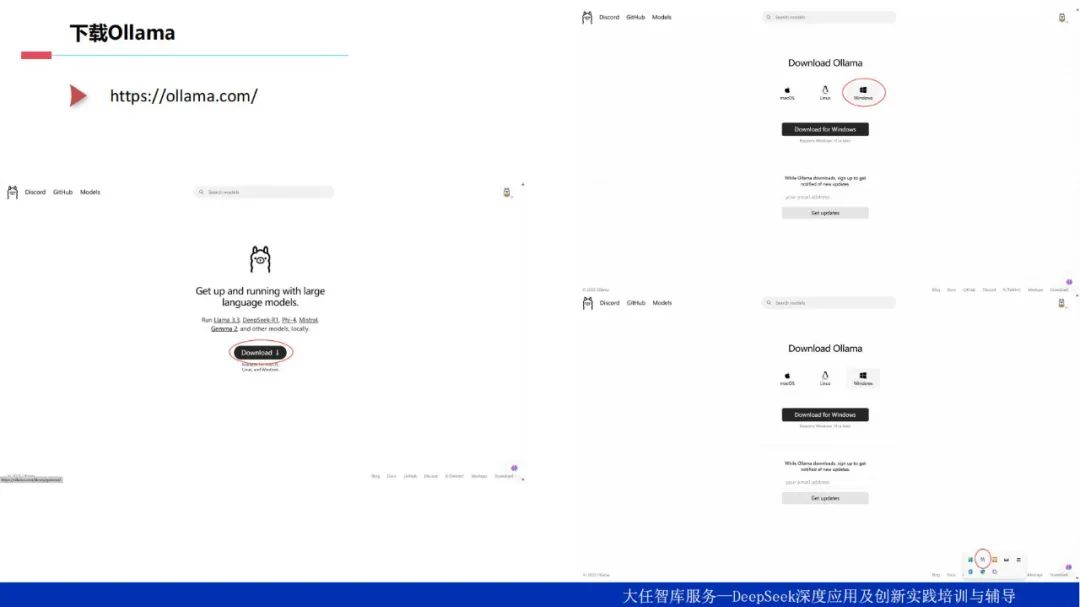Screen dimensions: 1080x607
Task: Open the Blog footer link on the upper download page
Action: click(x=936, y=290)
